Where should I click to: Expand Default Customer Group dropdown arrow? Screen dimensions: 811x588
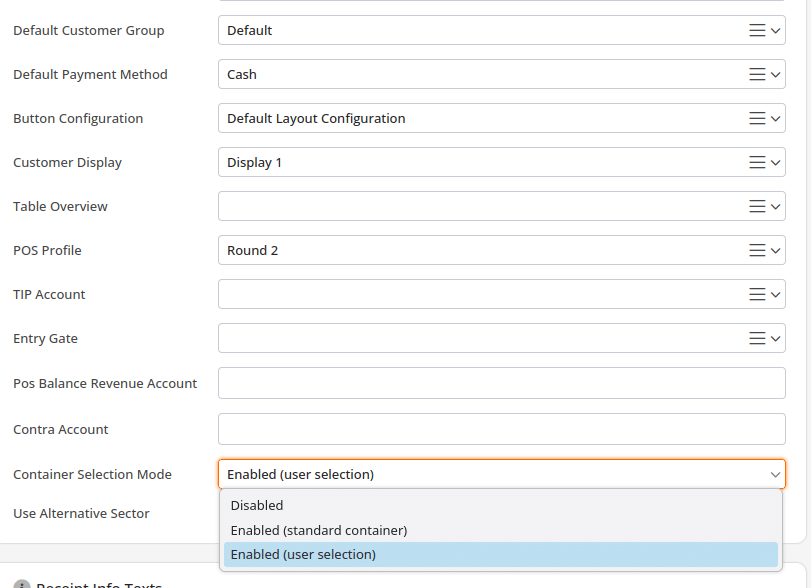(x=775, y=31)
